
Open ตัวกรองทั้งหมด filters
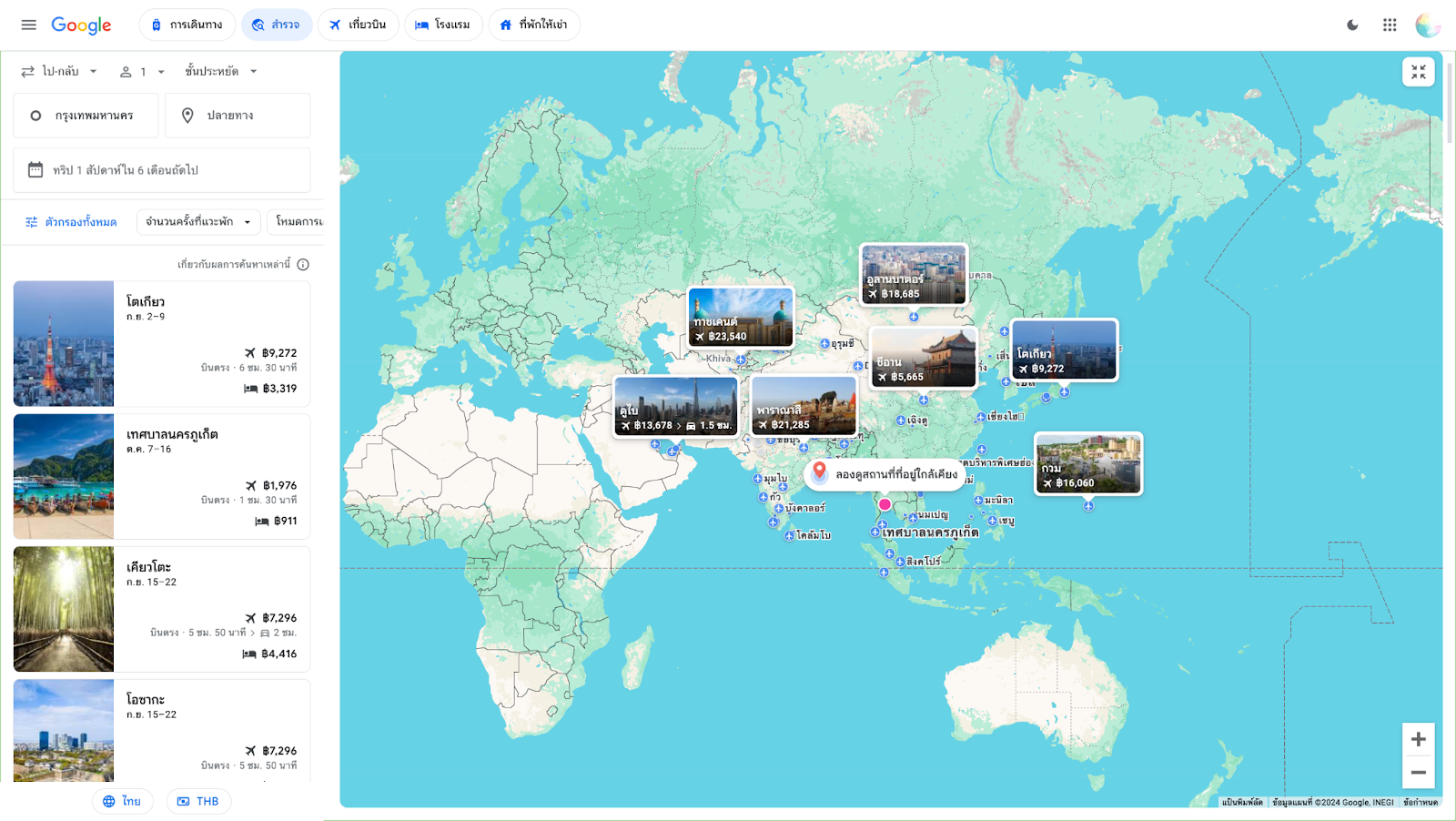click(71, 222)
